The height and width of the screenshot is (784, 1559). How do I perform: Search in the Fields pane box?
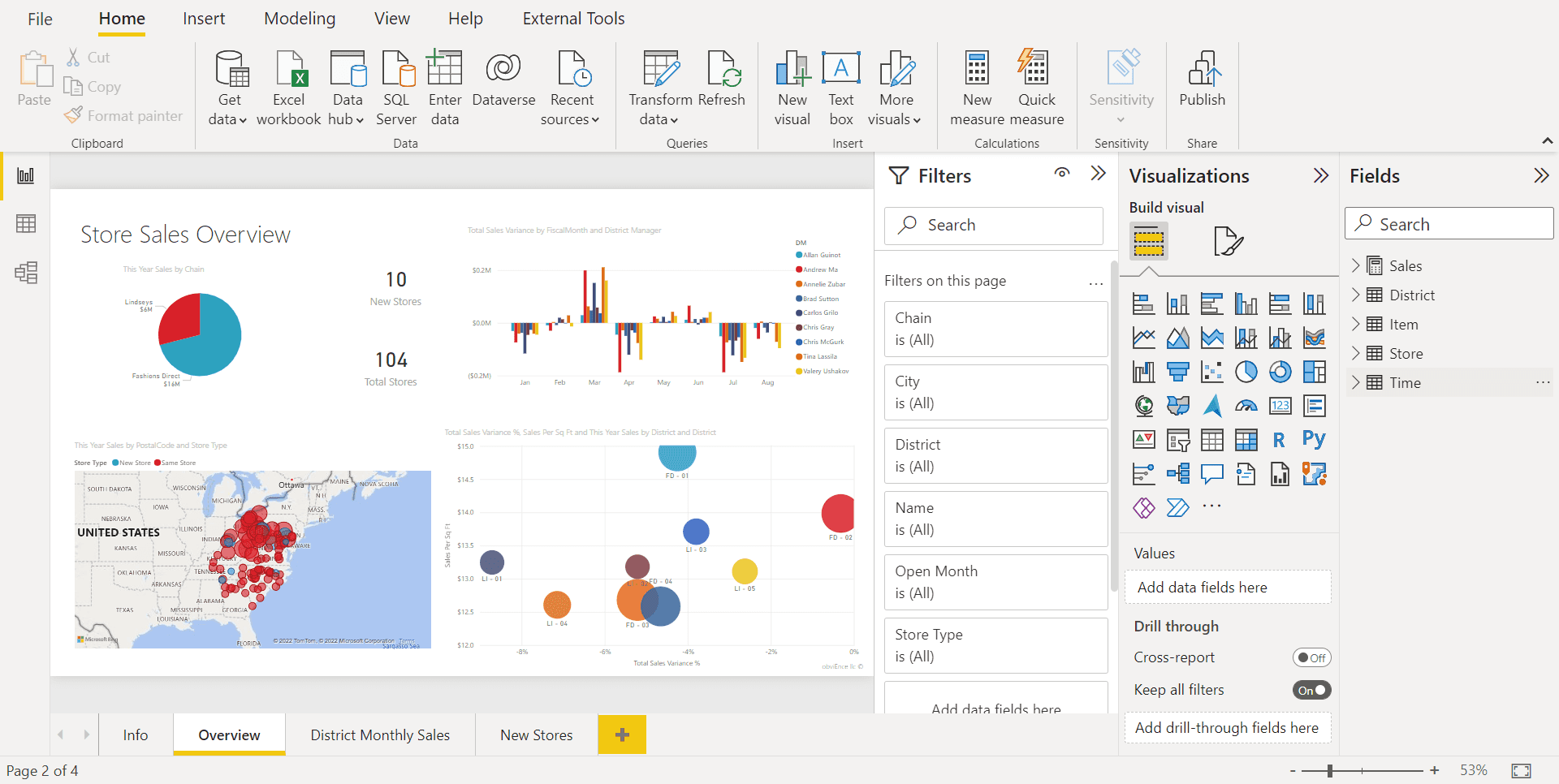(x=1449, y=223)
